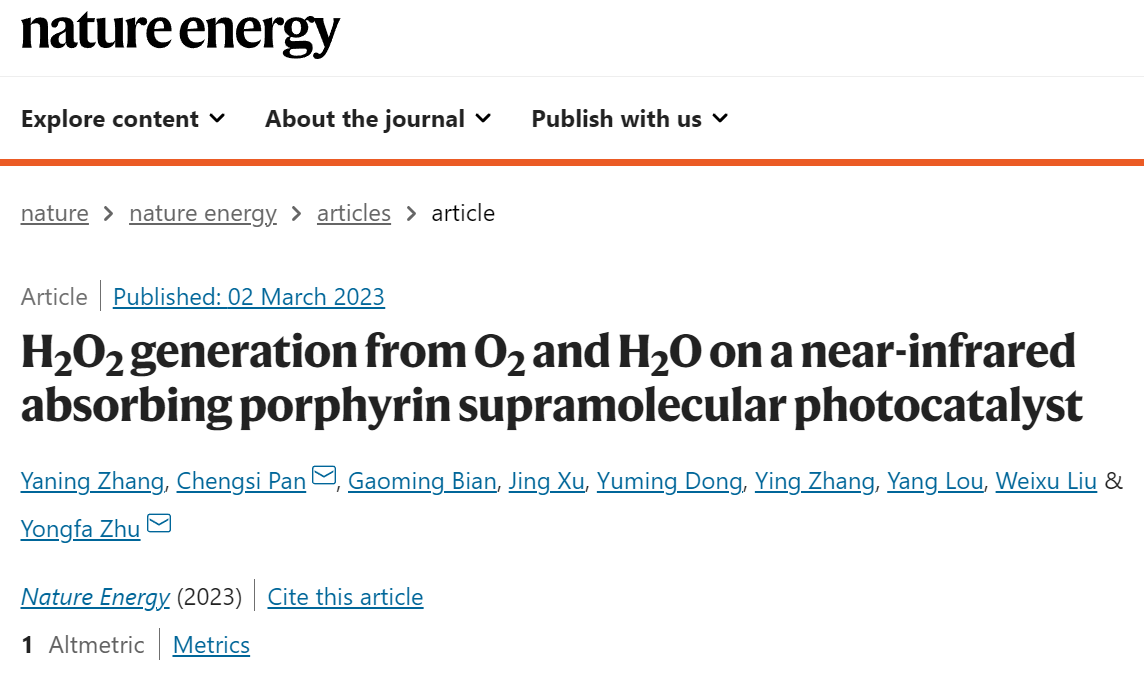Image resolution: width=1144 pixels, height=673 pixels.
Task: Click the Weixu Liu author link
Action: click(1046, 481)
